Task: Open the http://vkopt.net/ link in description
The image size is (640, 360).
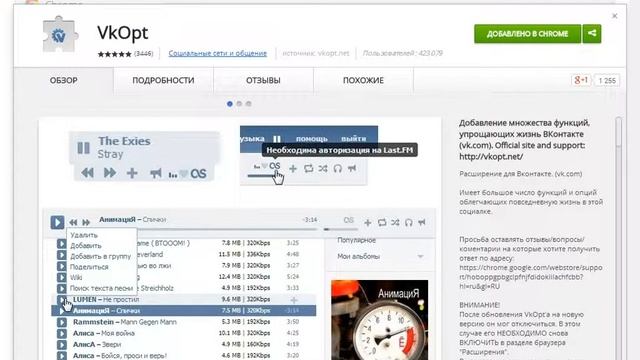Action: (491, 157)
